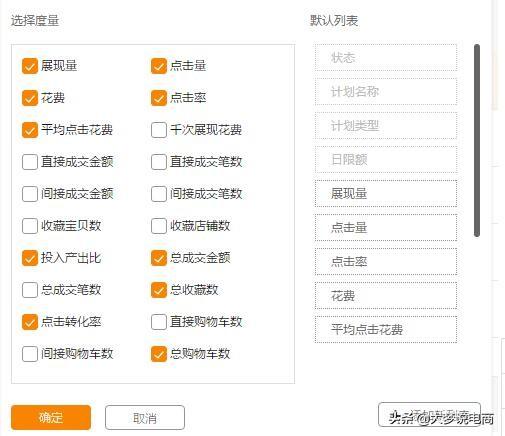Viewport: 505px width, 436px height.
Task: Select 平均点击花费 item in default list
Action: [x=386, y=330]
